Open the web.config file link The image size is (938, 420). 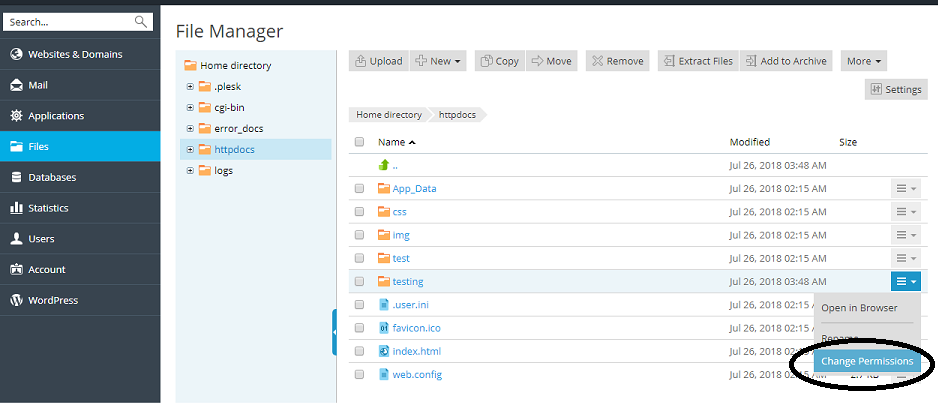(x=417, y=375)
